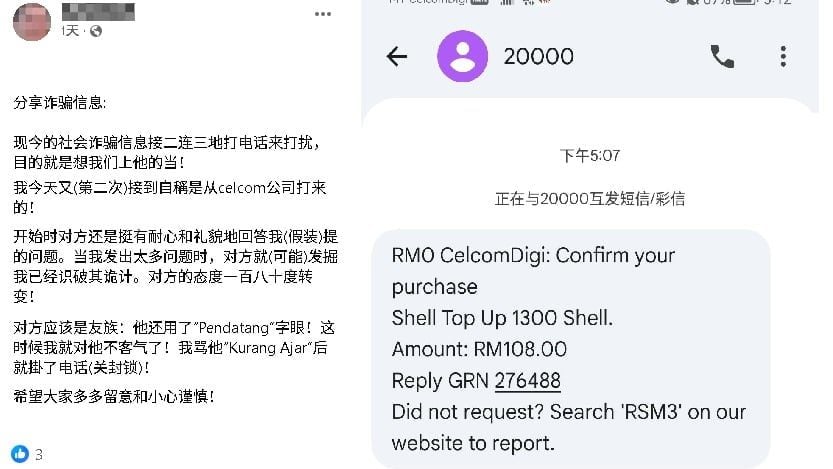Click the CelcomDigi SMS message bubble

570,348
